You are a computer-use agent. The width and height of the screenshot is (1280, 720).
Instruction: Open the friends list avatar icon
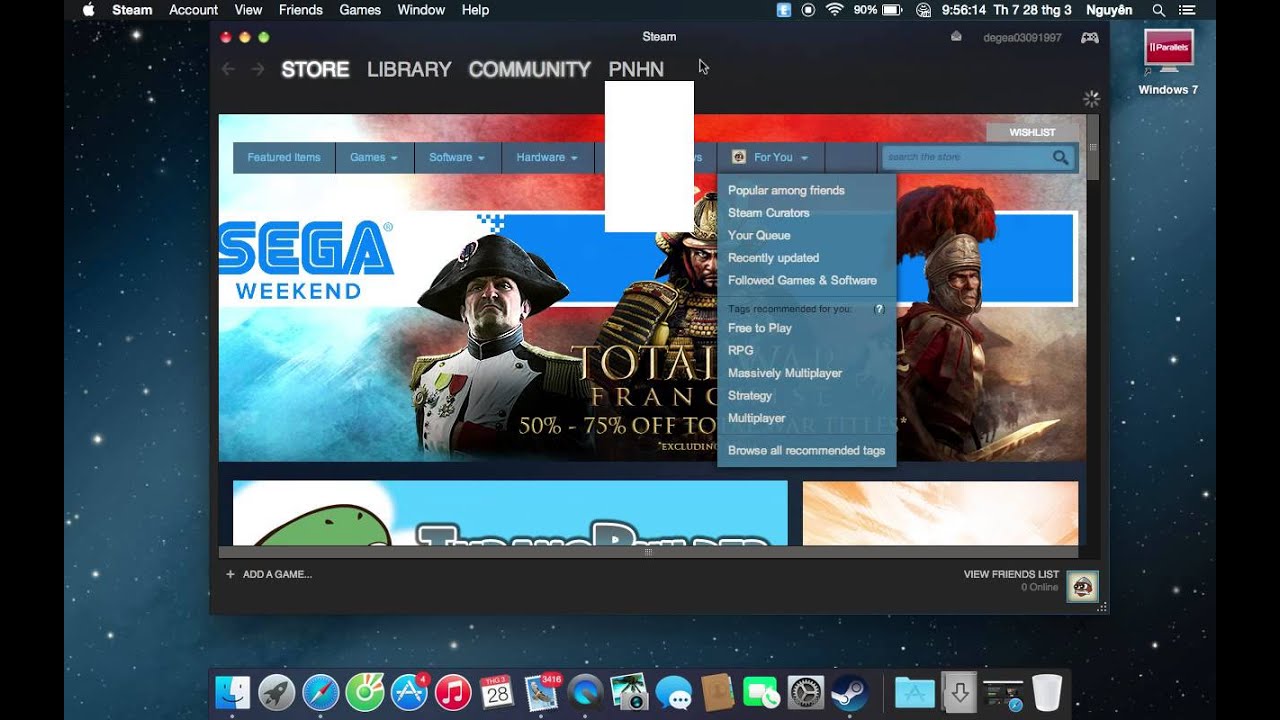pyautogui.click(x=1082, y=586)
